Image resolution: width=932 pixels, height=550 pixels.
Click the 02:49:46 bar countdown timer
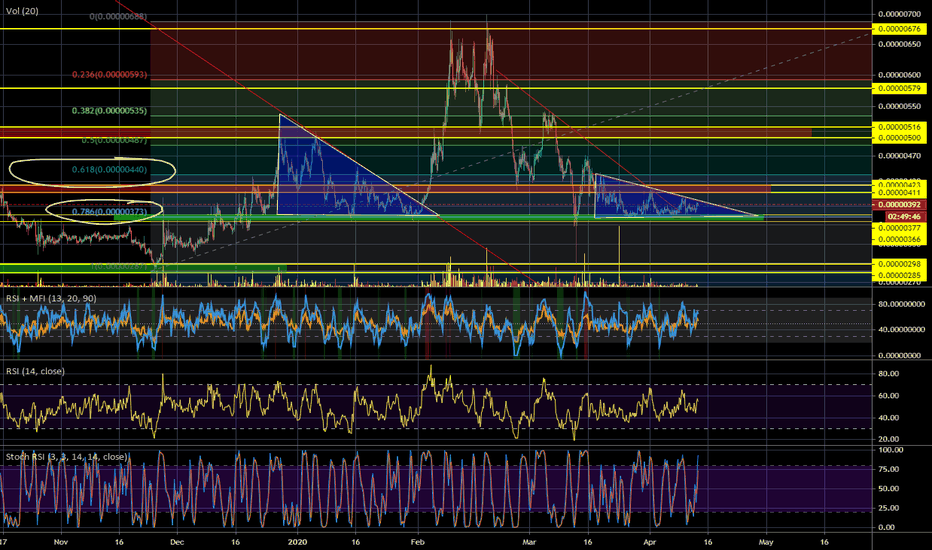coord(906,216)
